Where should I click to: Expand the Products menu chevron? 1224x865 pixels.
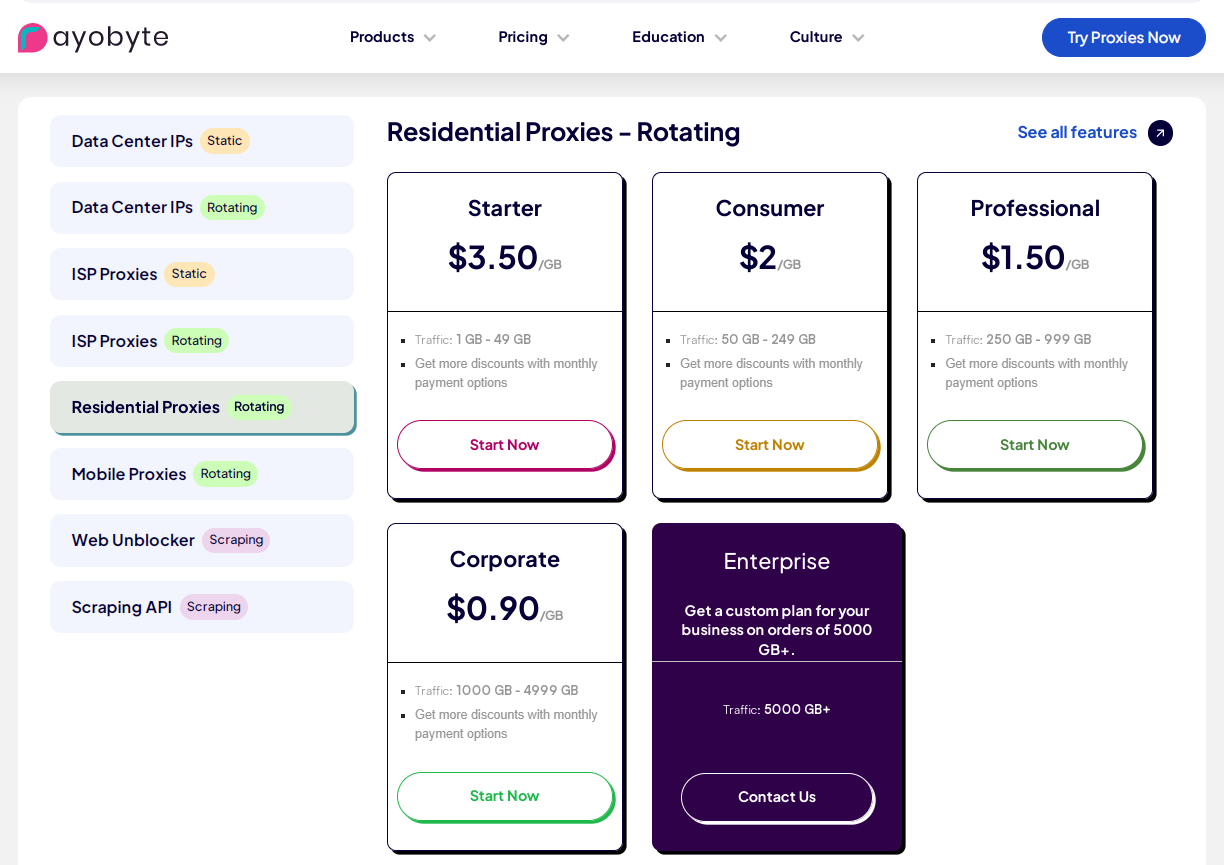click(x=430, y=38)
